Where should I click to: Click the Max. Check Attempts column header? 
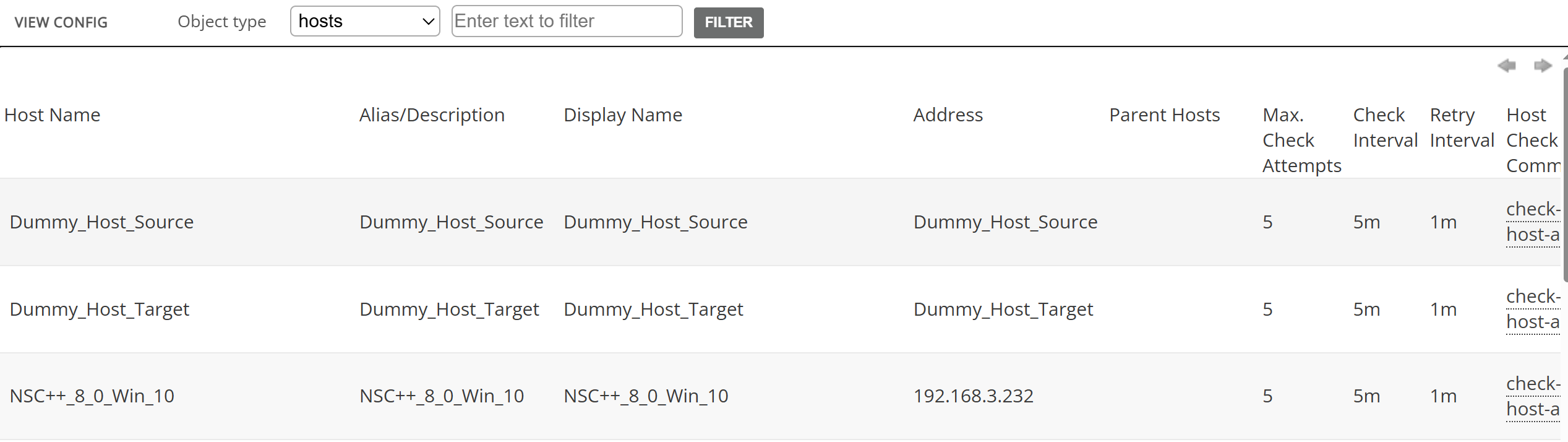(1301, 141)
